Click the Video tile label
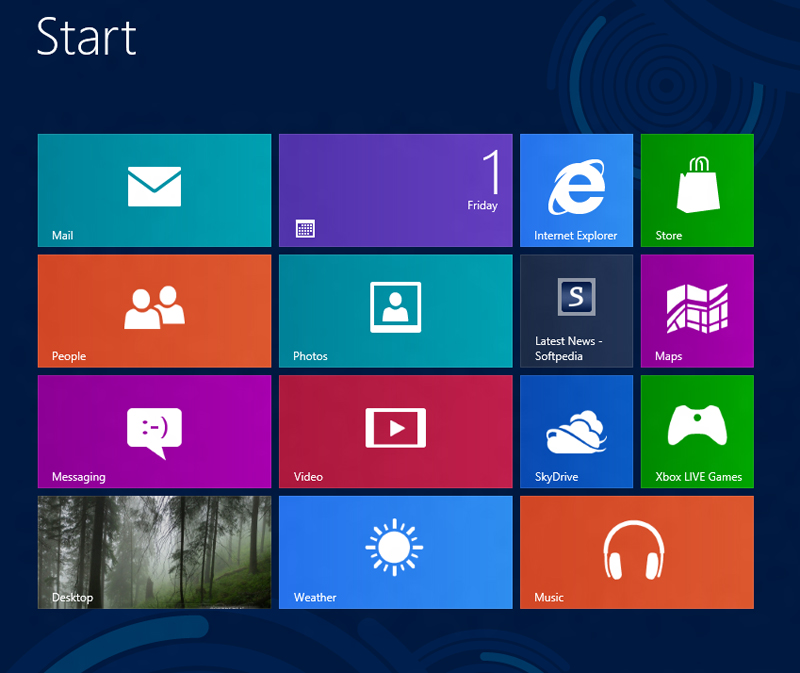 click(308, 477)
